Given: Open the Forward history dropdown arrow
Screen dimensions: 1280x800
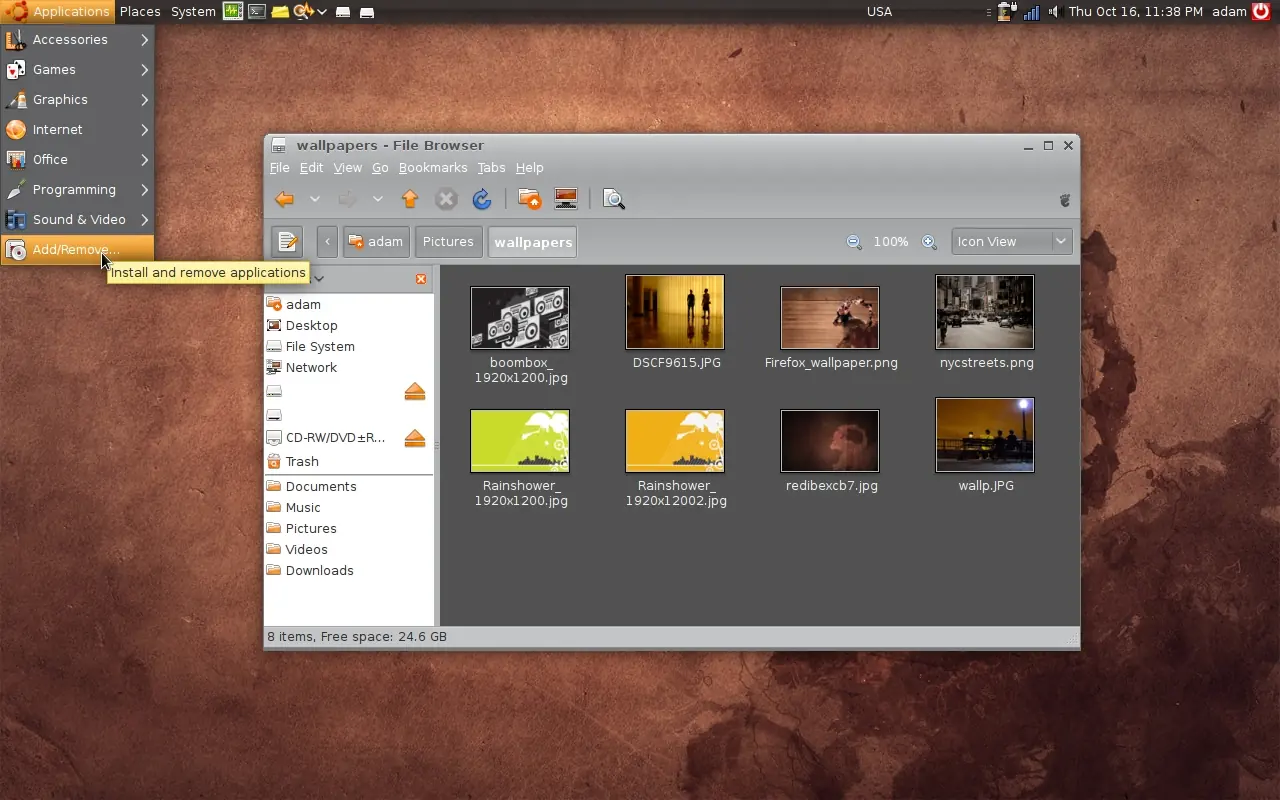Looking at the screenshot, I should pyautogui.click(x=377, y=199).
